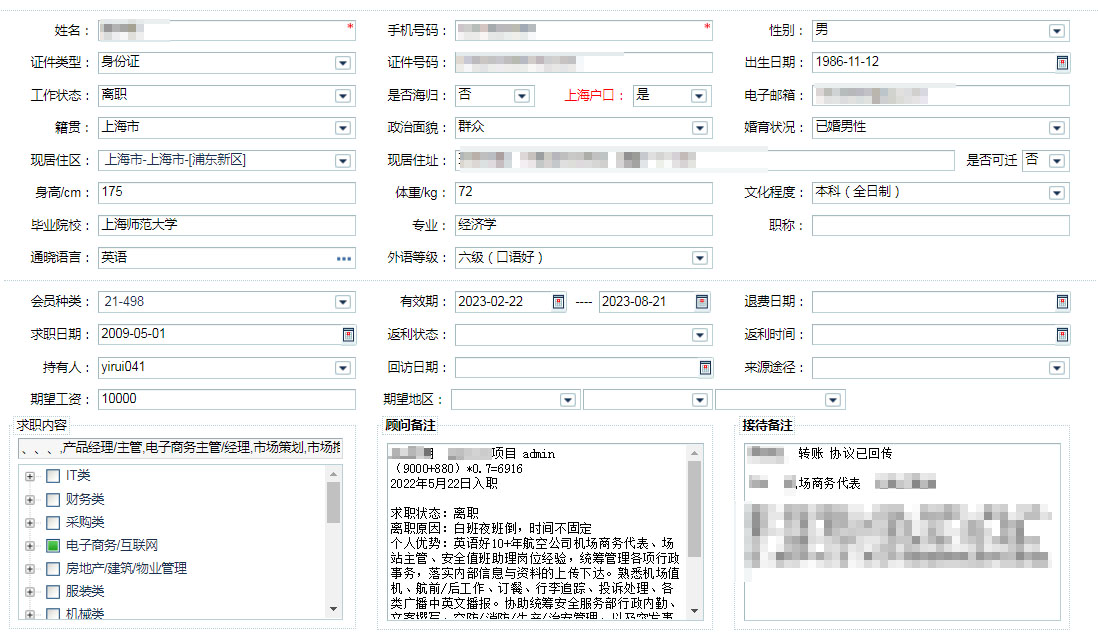Click the 证件号码 input field

[x=584, y=63]
